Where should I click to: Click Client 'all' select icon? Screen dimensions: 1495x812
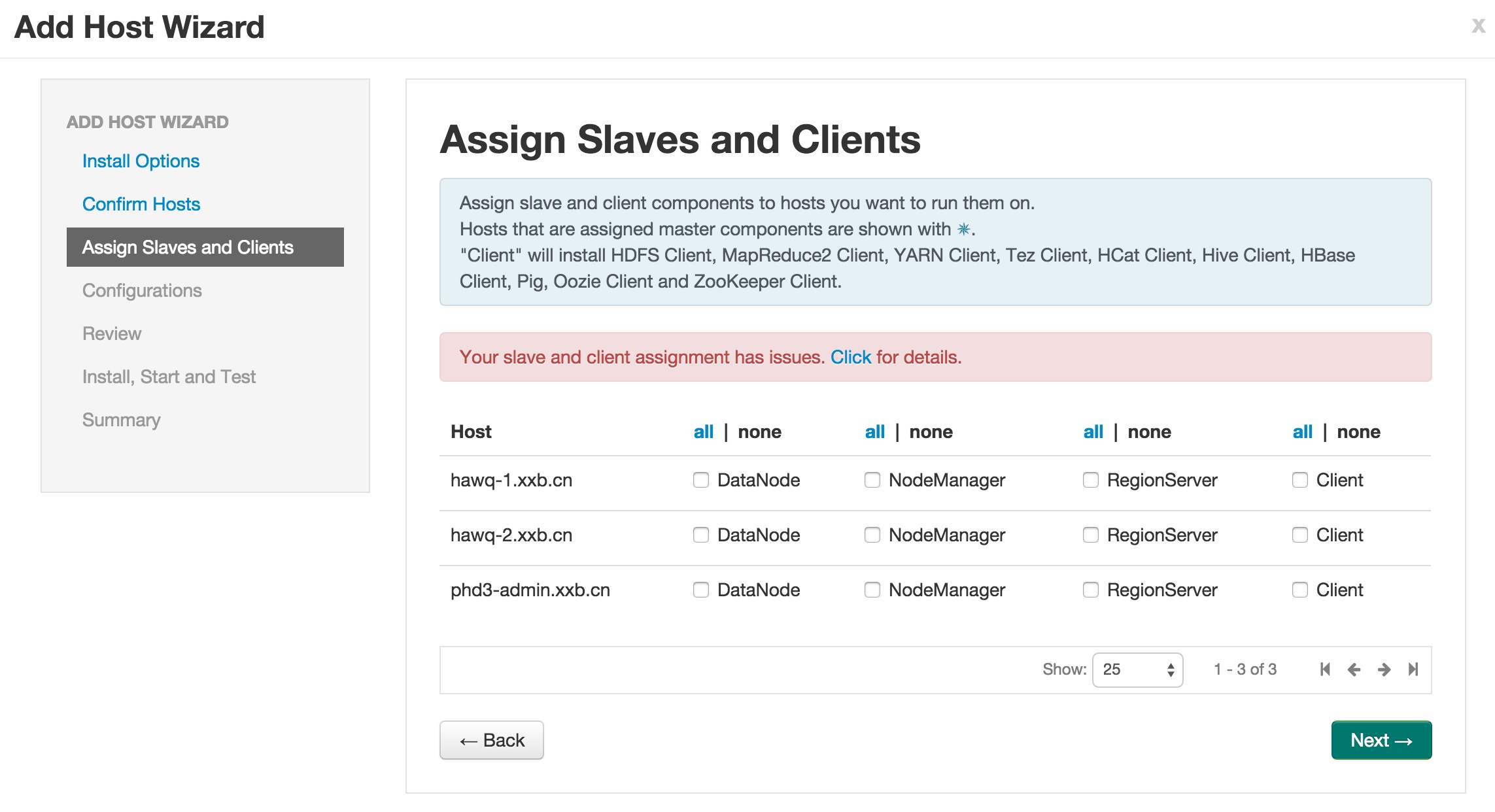click(x=1300, y=432)
